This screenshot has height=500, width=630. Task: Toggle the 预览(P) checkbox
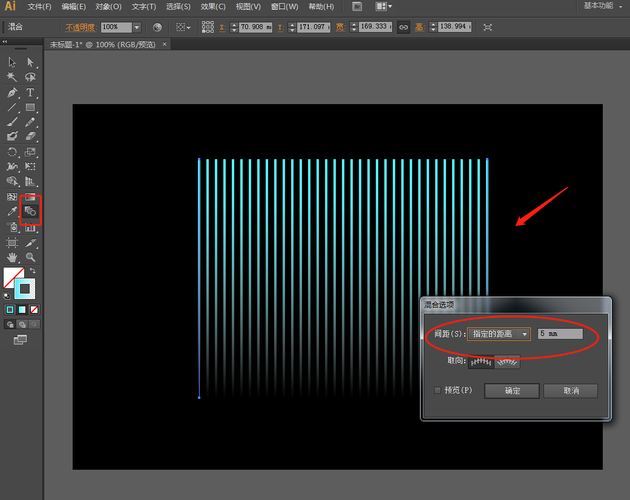(438, 390)
